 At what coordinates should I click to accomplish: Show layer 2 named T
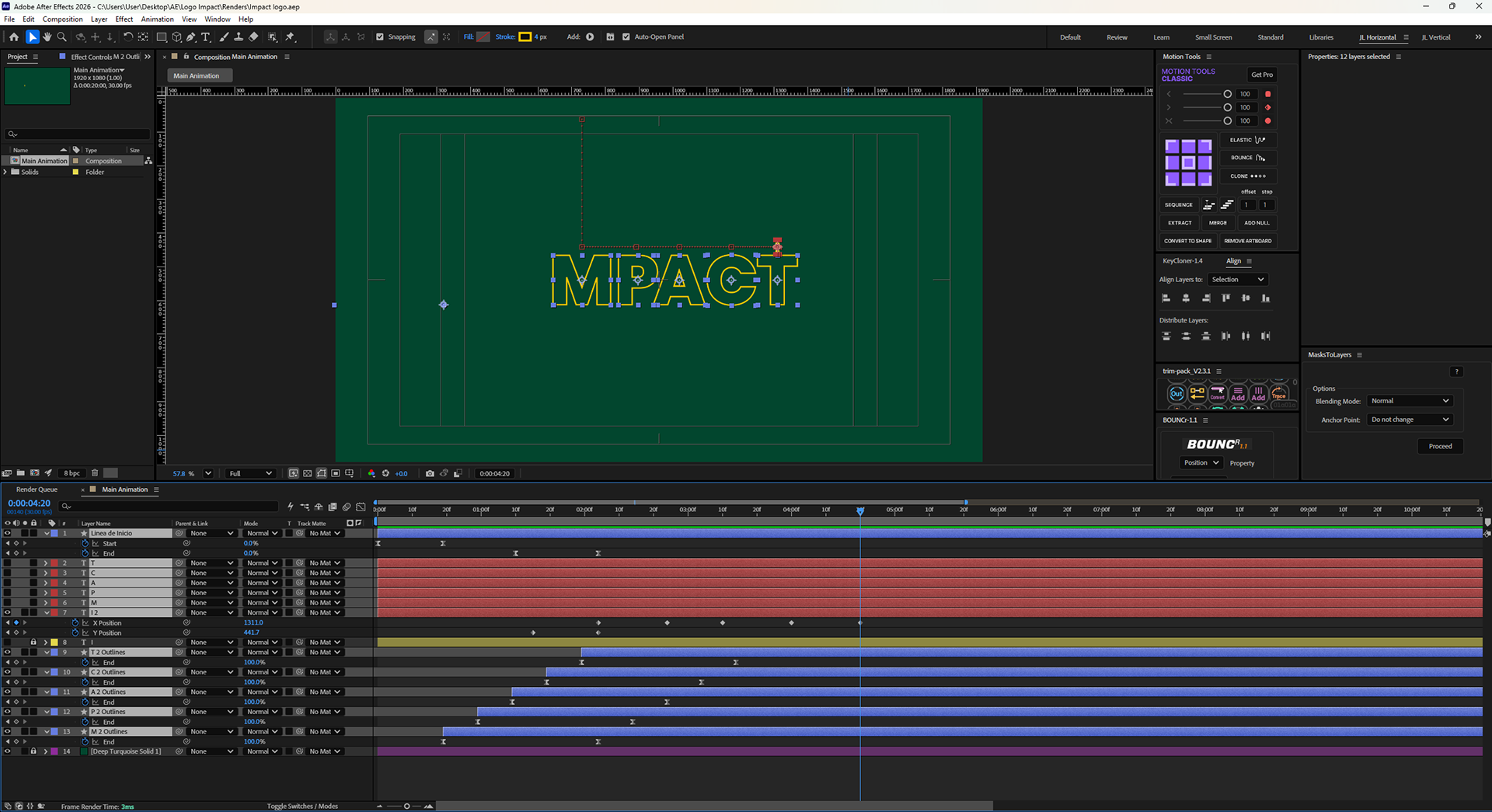click(x=8, y=563)
